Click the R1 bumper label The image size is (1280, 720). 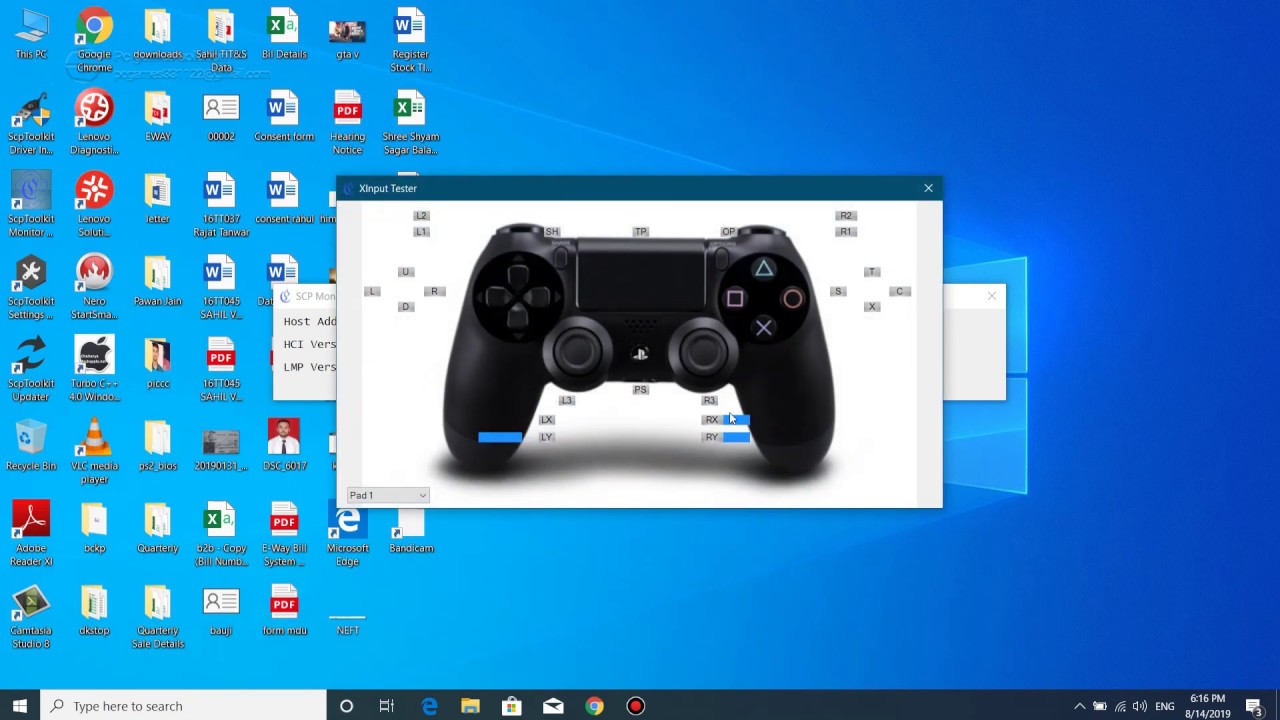[x=846, y=232]
